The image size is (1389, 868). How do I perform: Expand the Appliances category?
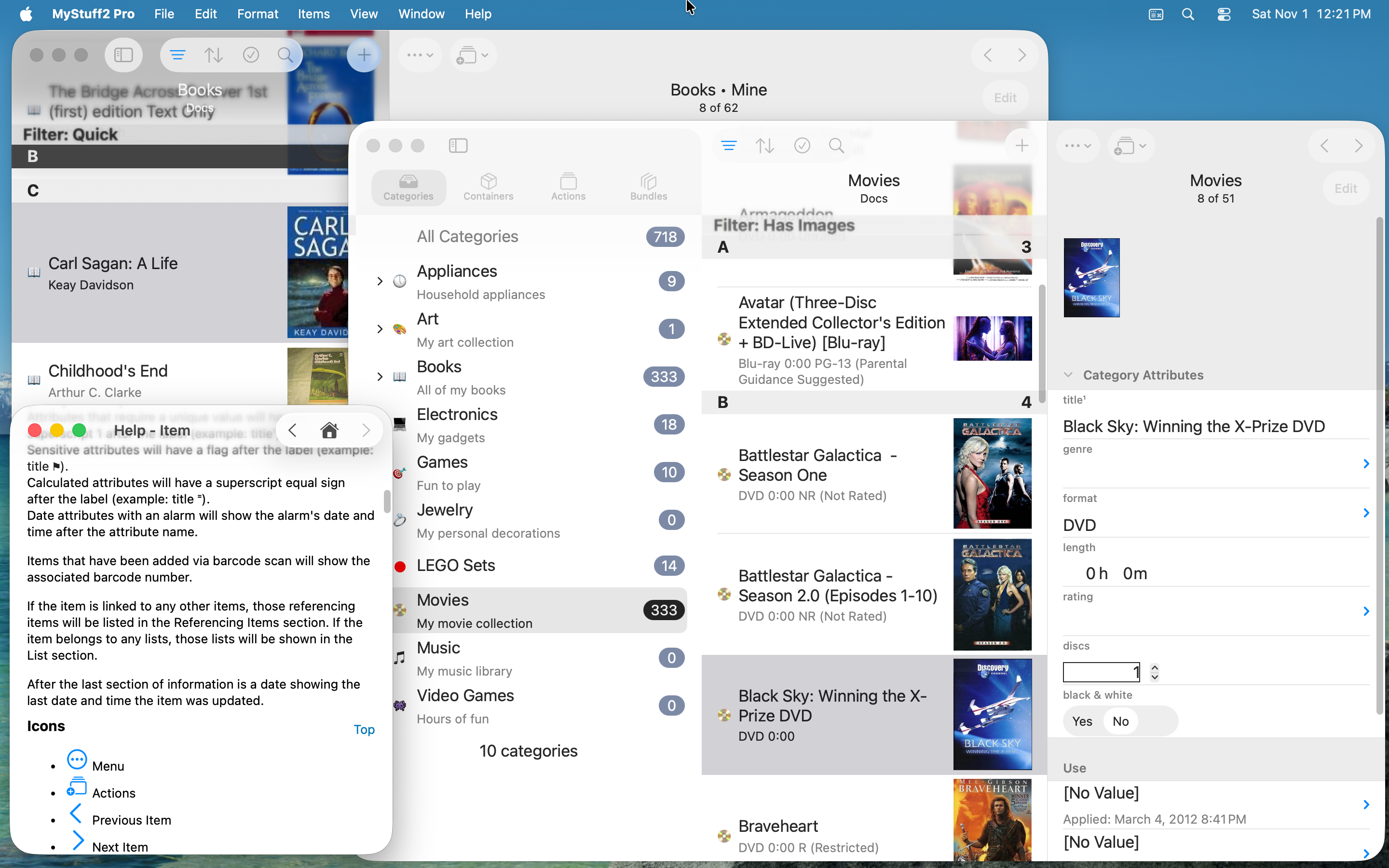click(380, 281)
